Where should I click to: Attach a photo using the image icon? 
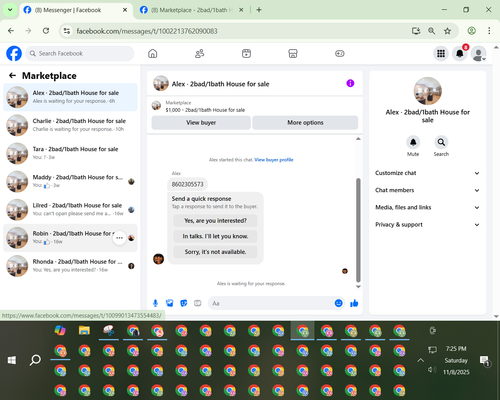pos(169,303)
